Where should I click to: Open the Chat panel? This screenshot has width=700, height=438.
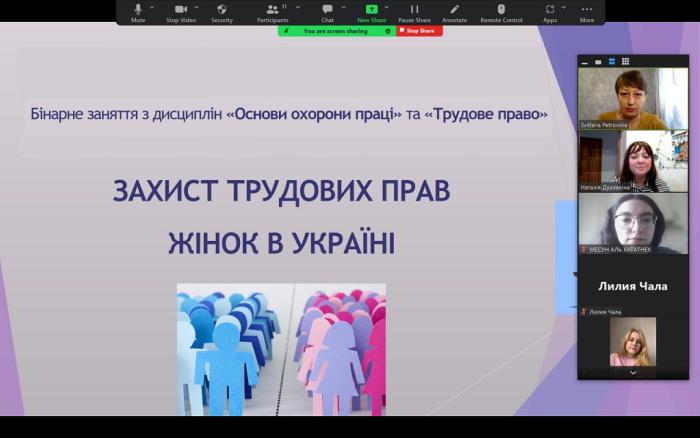327,13
